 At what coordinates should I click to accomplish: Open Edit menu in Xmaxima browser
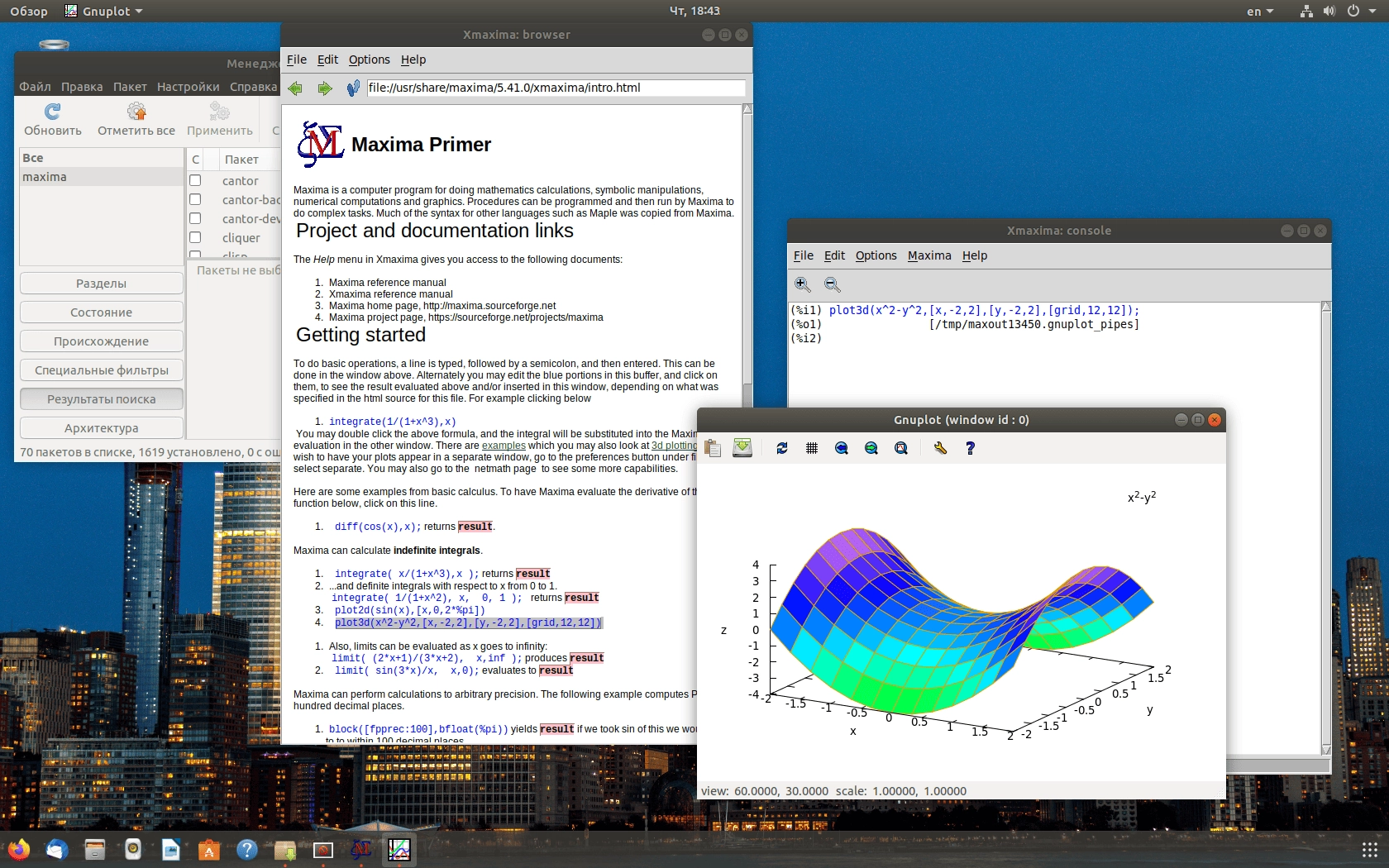pyautogui.click(x=327, y=60)
